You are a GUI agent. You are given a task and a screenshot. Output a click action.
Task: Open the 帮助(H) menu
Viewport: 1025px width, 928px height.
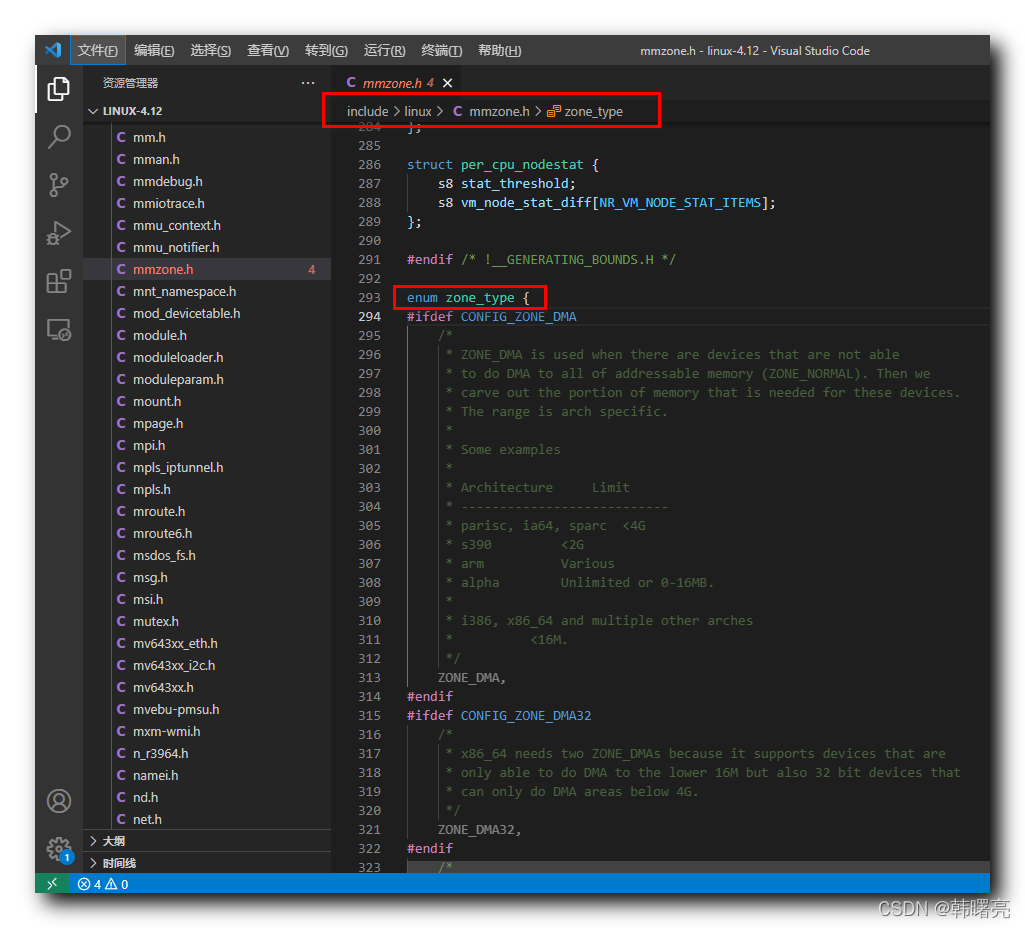point(499,50)
